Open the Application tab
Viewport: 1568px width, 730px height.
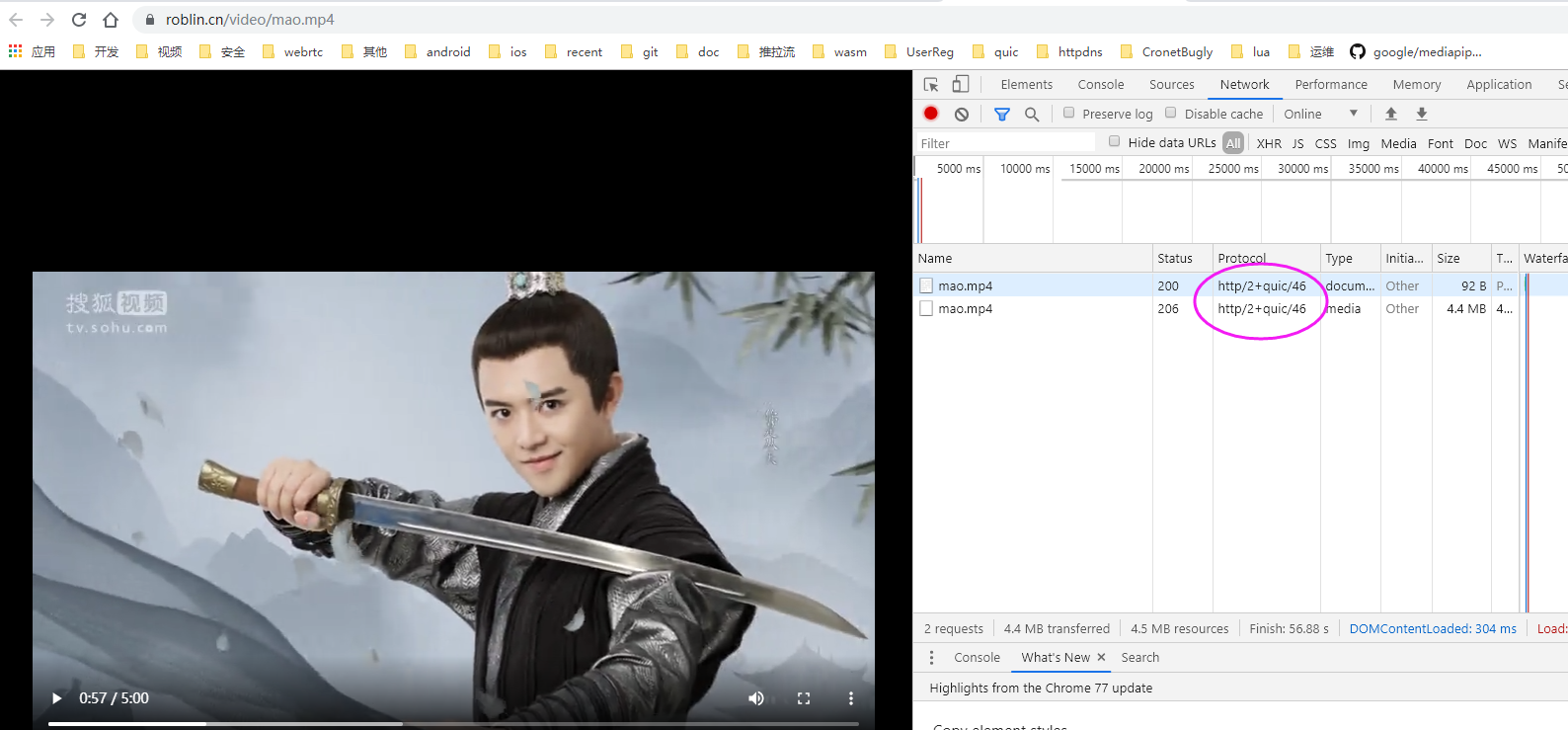tap(1499, 85)
